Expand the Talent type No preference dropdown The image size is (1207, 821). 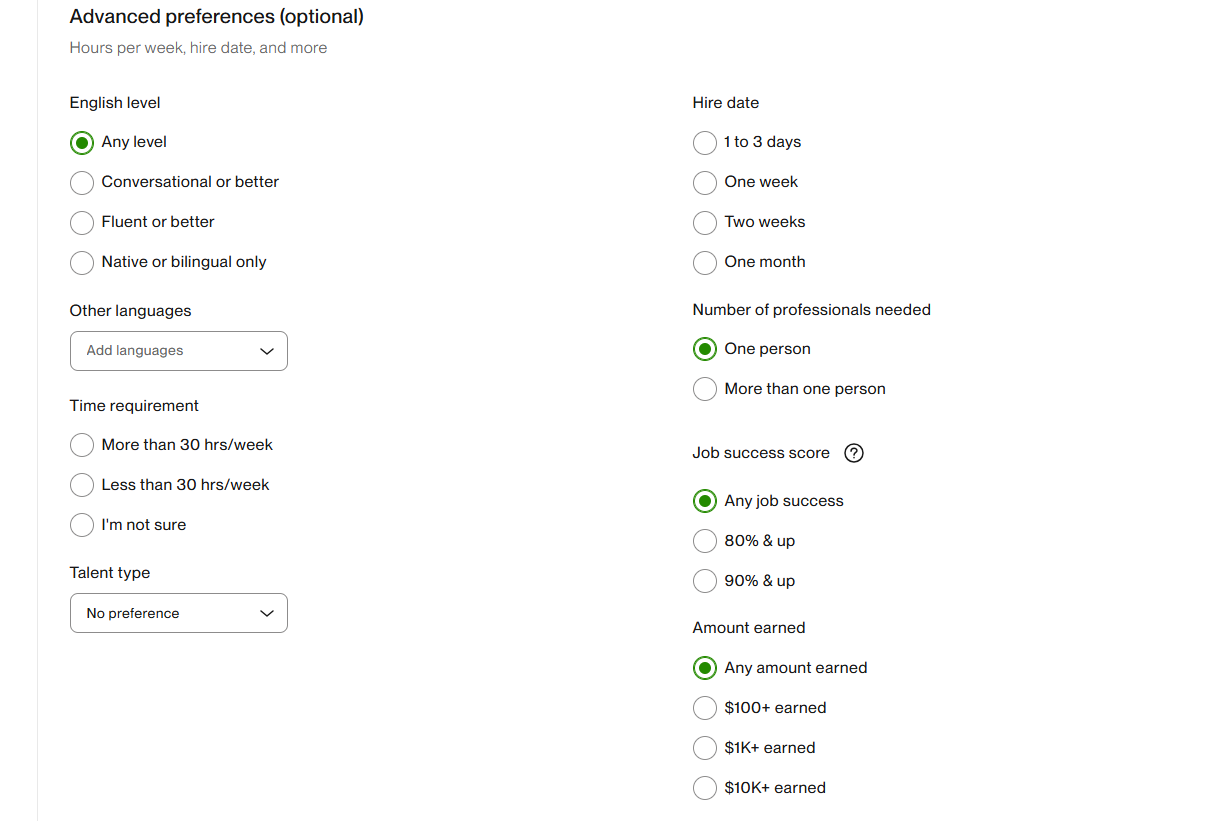(x=179, y=613)
